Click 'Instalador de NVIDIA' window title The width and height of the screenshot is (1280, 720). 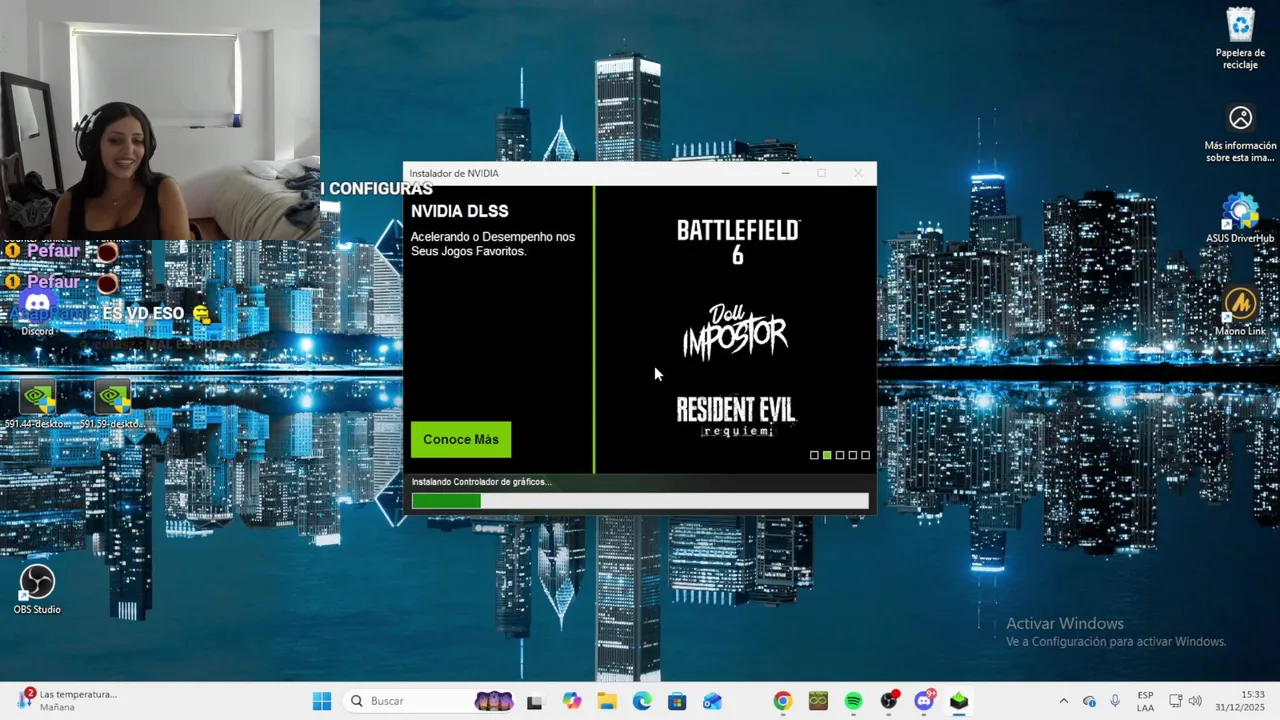click(454, 173)
